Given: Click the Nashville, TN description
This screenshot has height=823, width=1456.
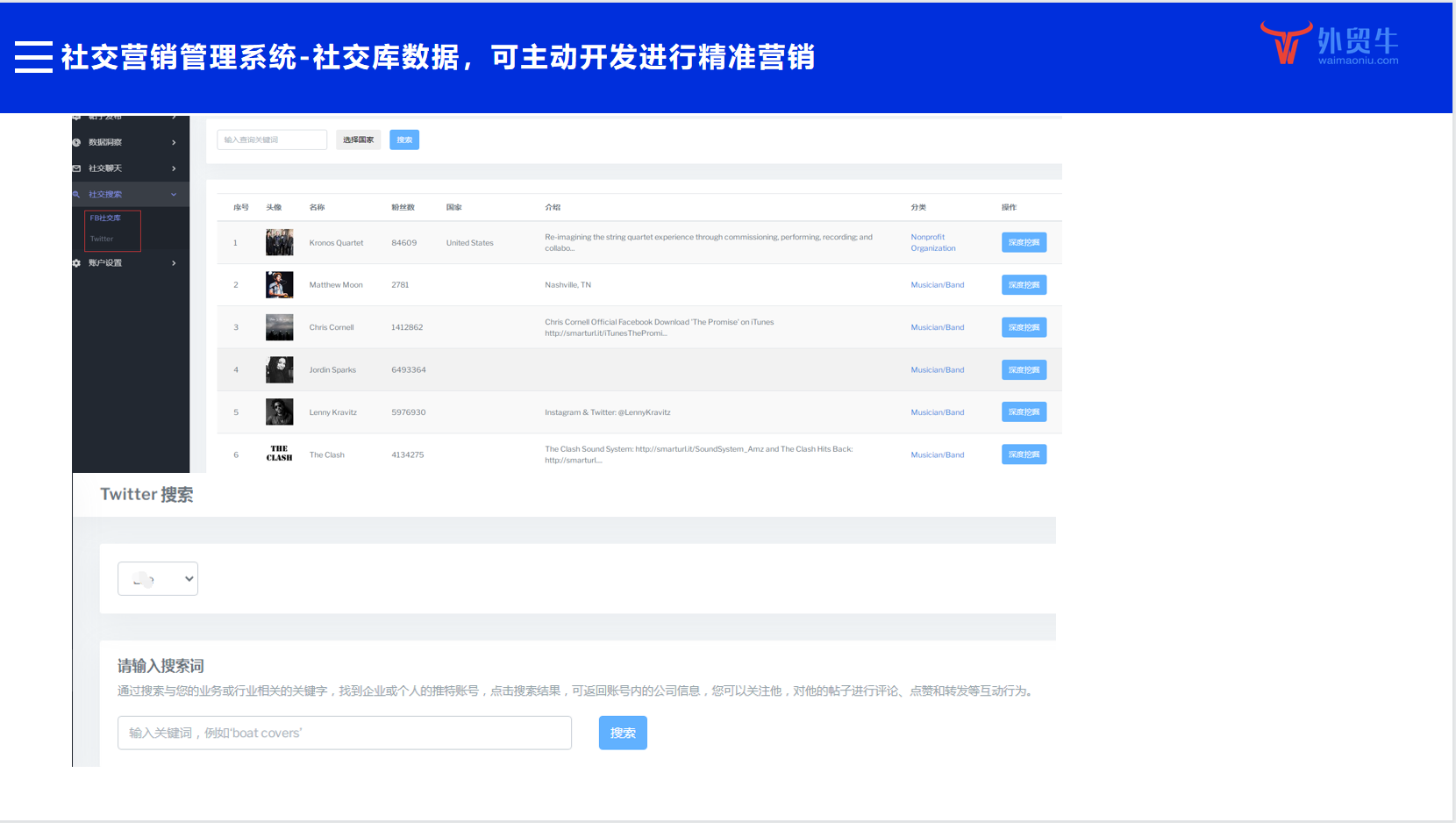Looking at the screenshot, I should 568,285.
